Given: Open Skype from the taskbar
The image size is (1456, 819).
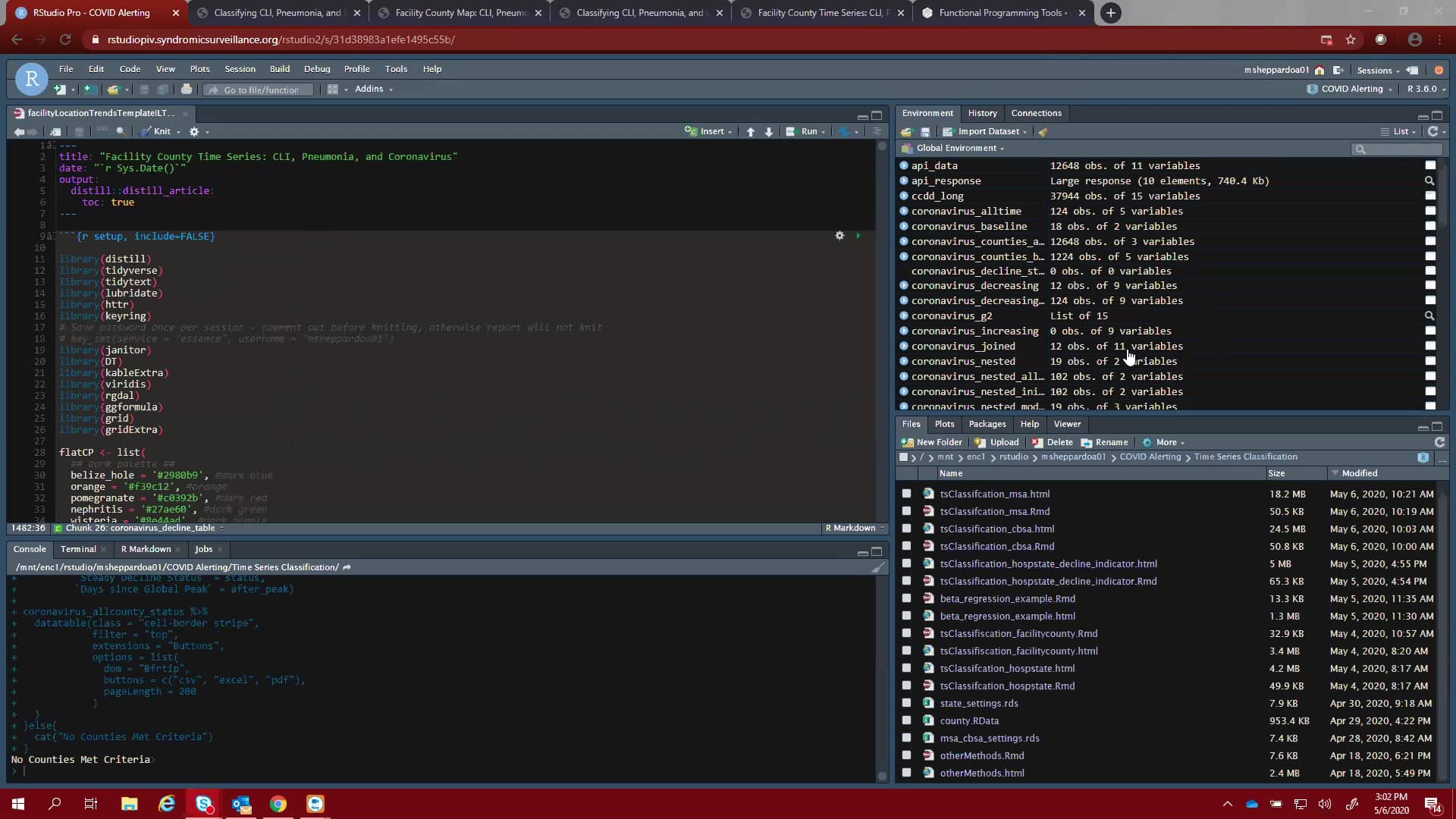Looking at the screenshot, I should (x=203, y=804).
